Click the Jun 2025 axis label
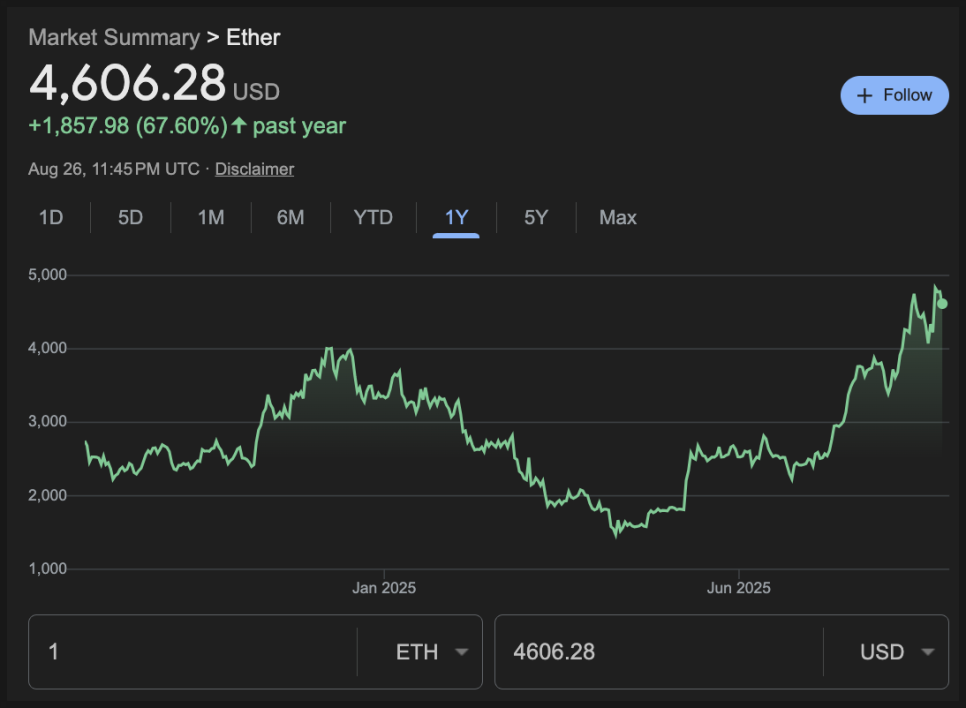Screen dimensions: 966x708 (739, 588)
